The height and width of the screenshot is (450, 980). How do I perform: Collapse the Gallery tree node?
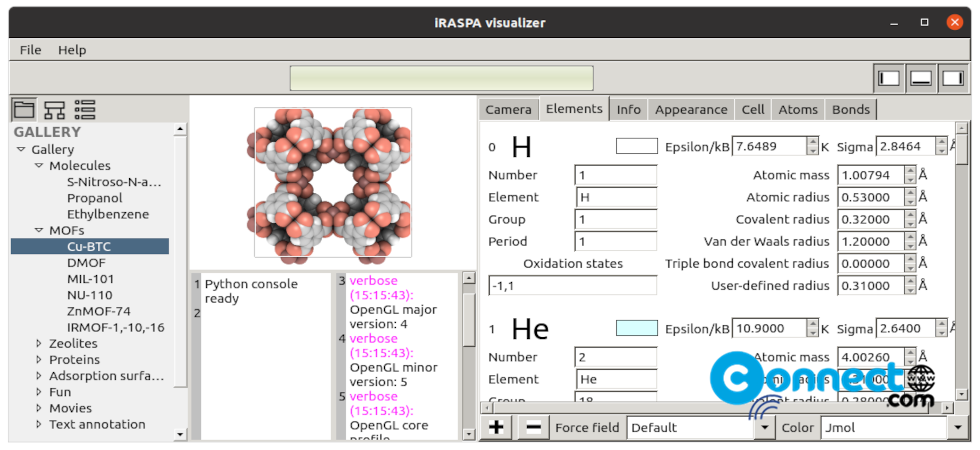click(21, 149)
